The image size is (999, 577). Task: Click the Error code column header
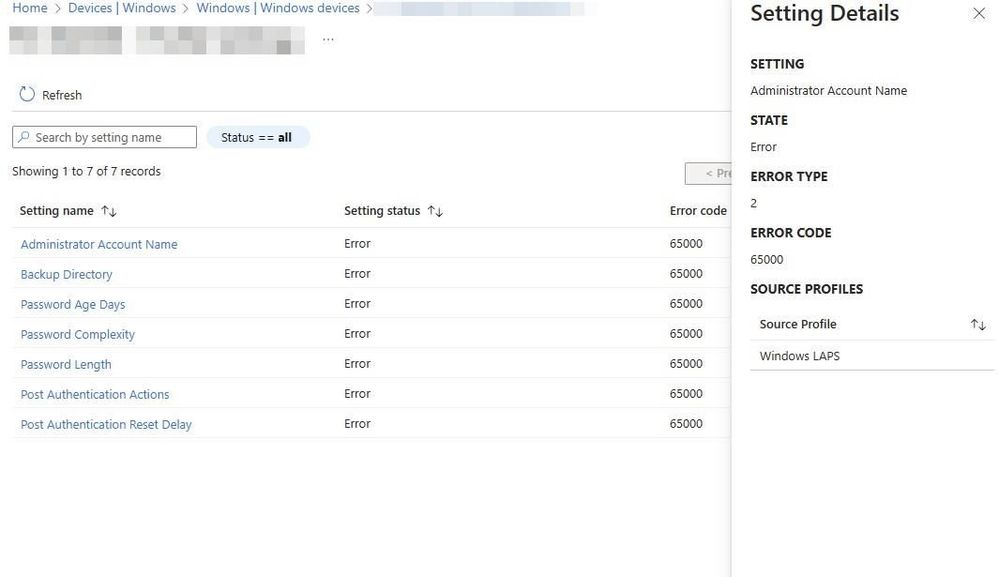pos(698,210)
